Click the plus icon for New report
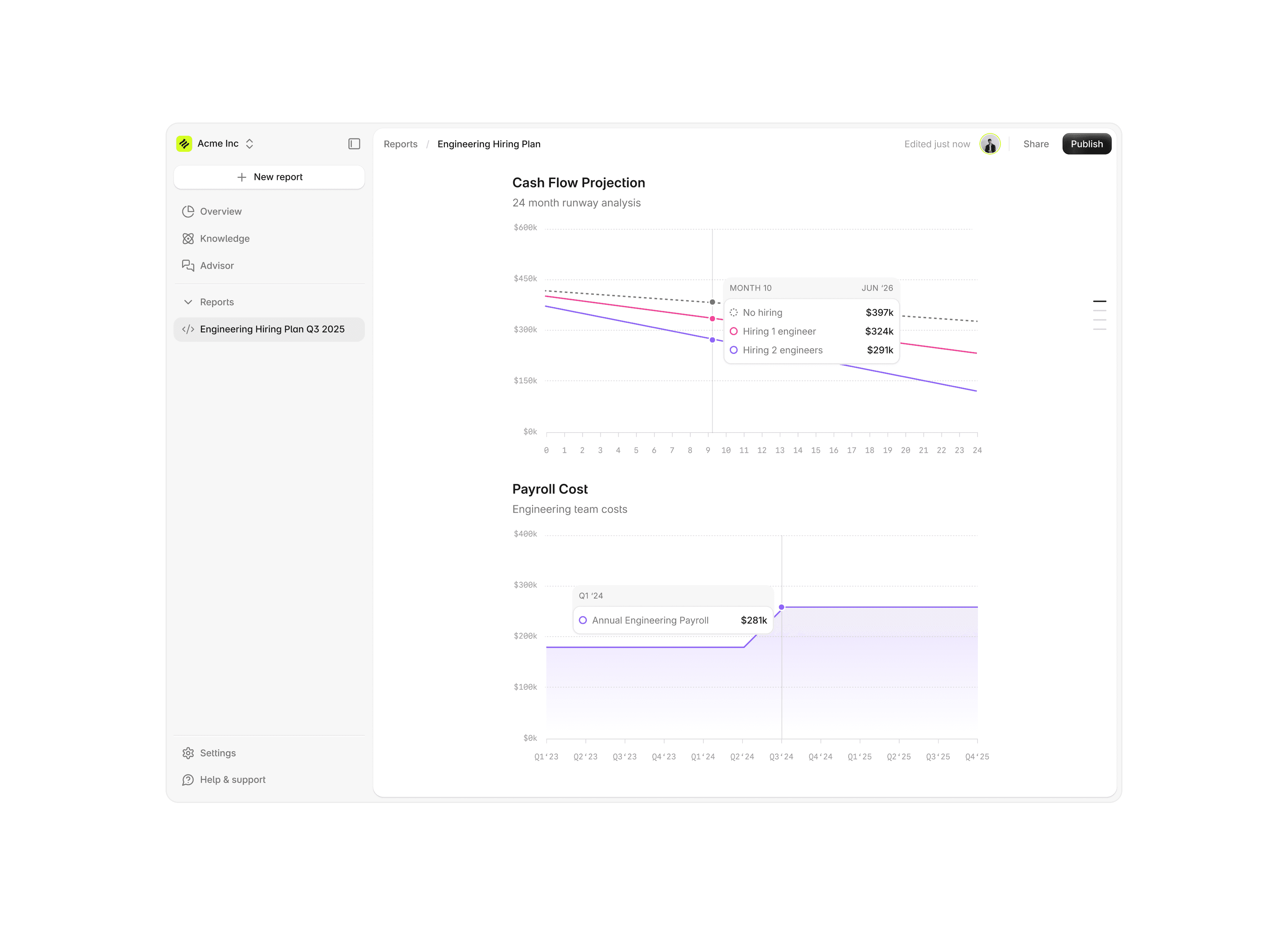This screenshot has width=1288, height=926. (242, 177)
